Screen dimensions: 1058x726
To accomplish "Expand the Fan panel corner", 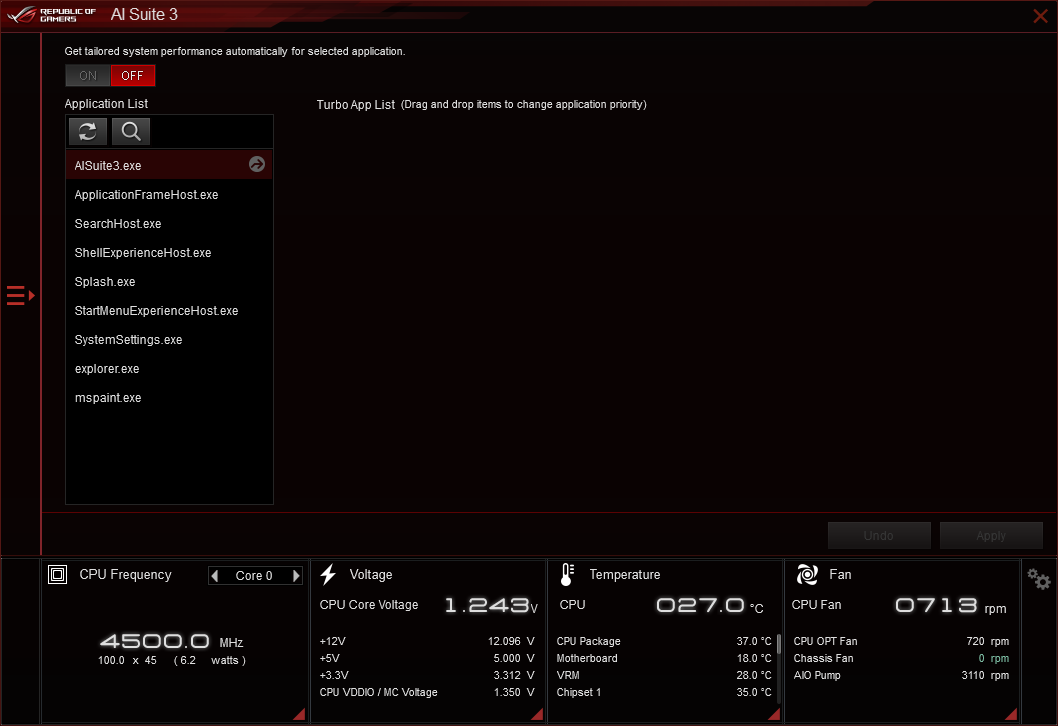I will [x=1011, y=715].
